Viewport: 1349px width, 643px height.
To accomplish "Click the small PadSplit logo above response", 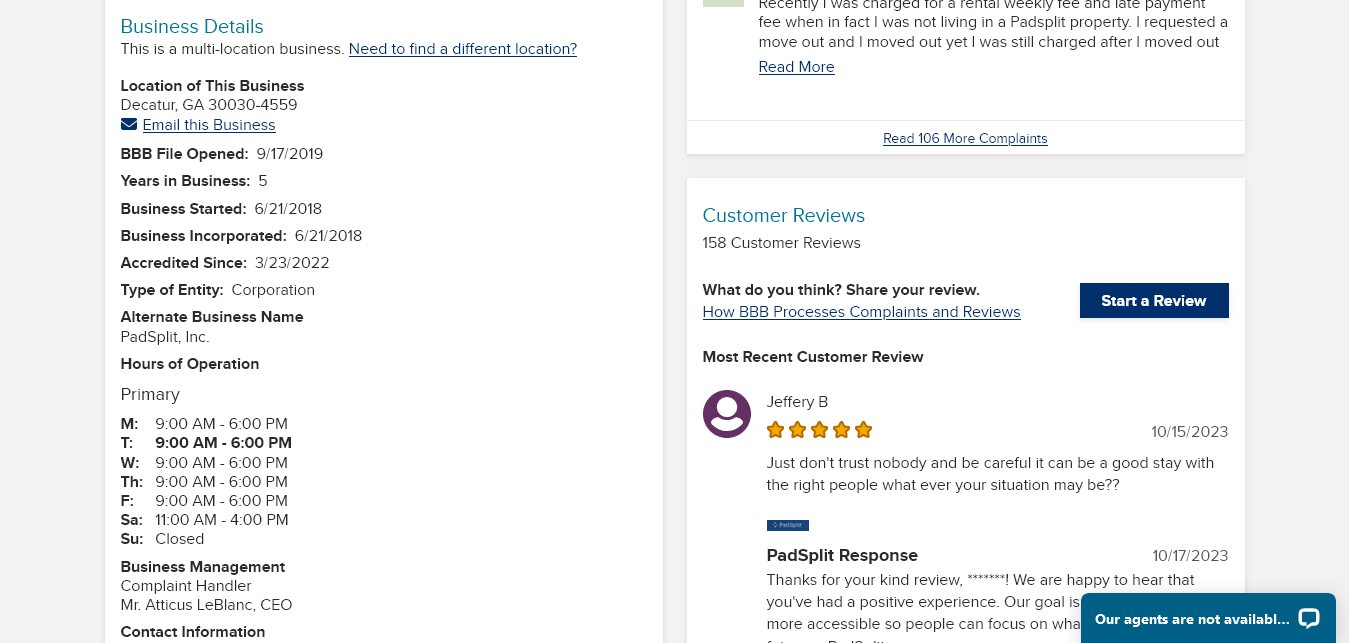I will (x=788, y=525).
